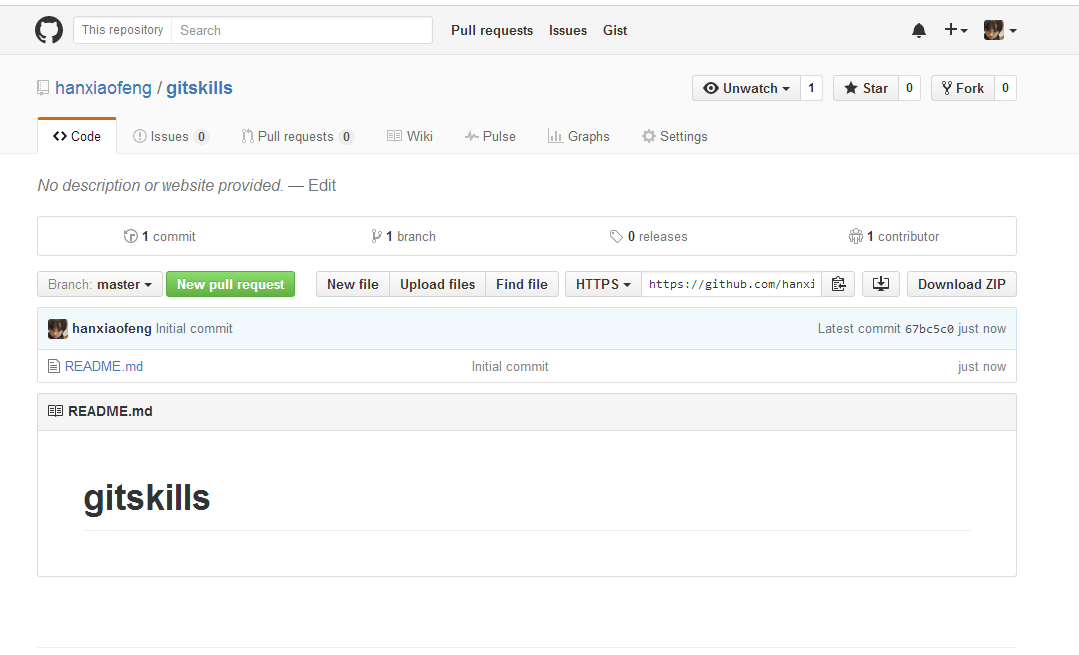The height and width of the screenshot is (655, 1079).
Task: View the stargazers count of 0
Action: 909,88
